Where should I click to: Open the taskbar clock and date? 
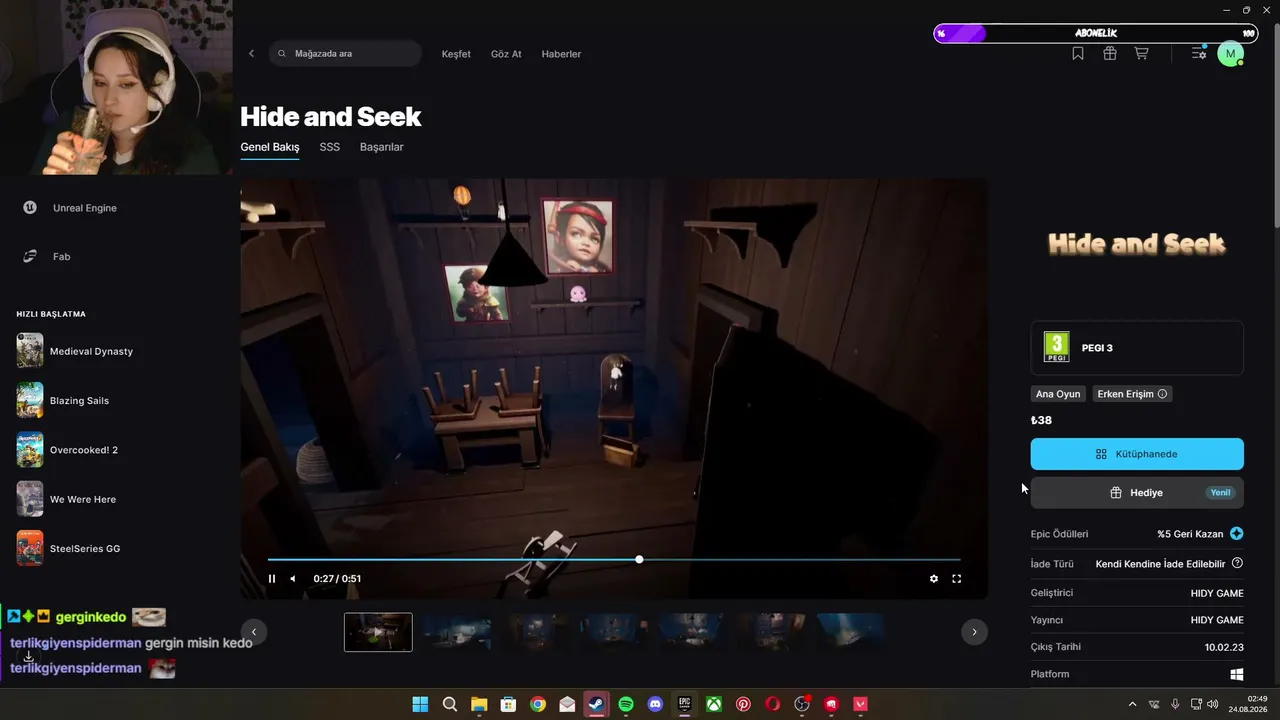(1250, 704)
